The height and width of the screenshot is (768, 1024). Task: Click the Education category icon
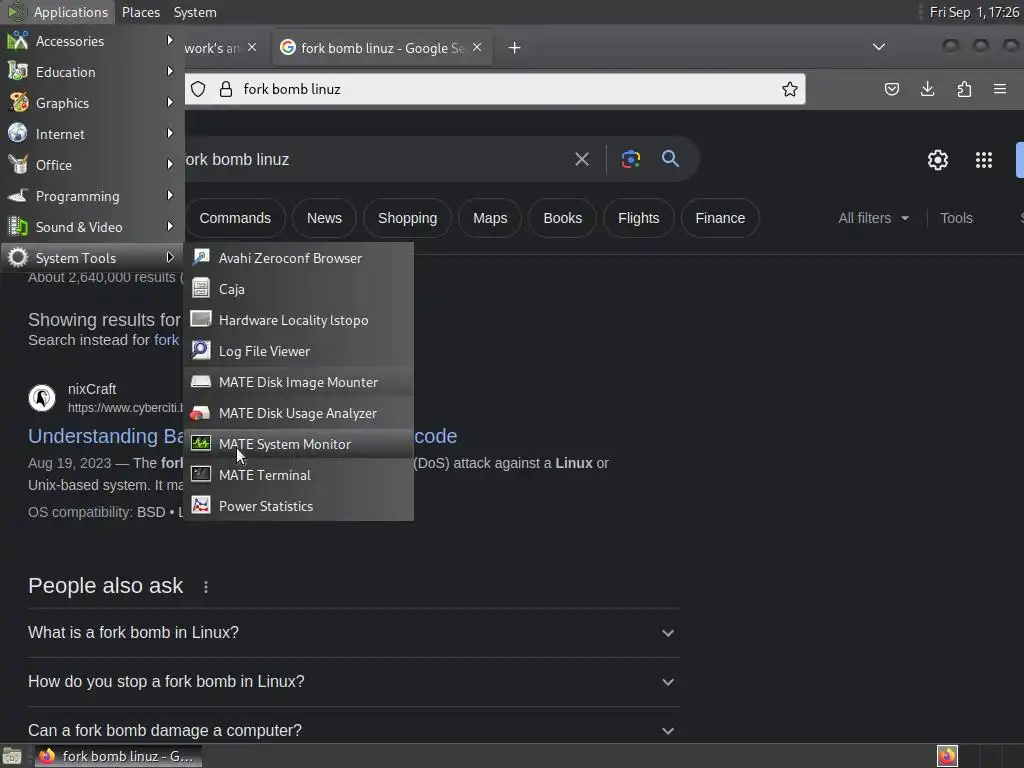tap(18, 71)
